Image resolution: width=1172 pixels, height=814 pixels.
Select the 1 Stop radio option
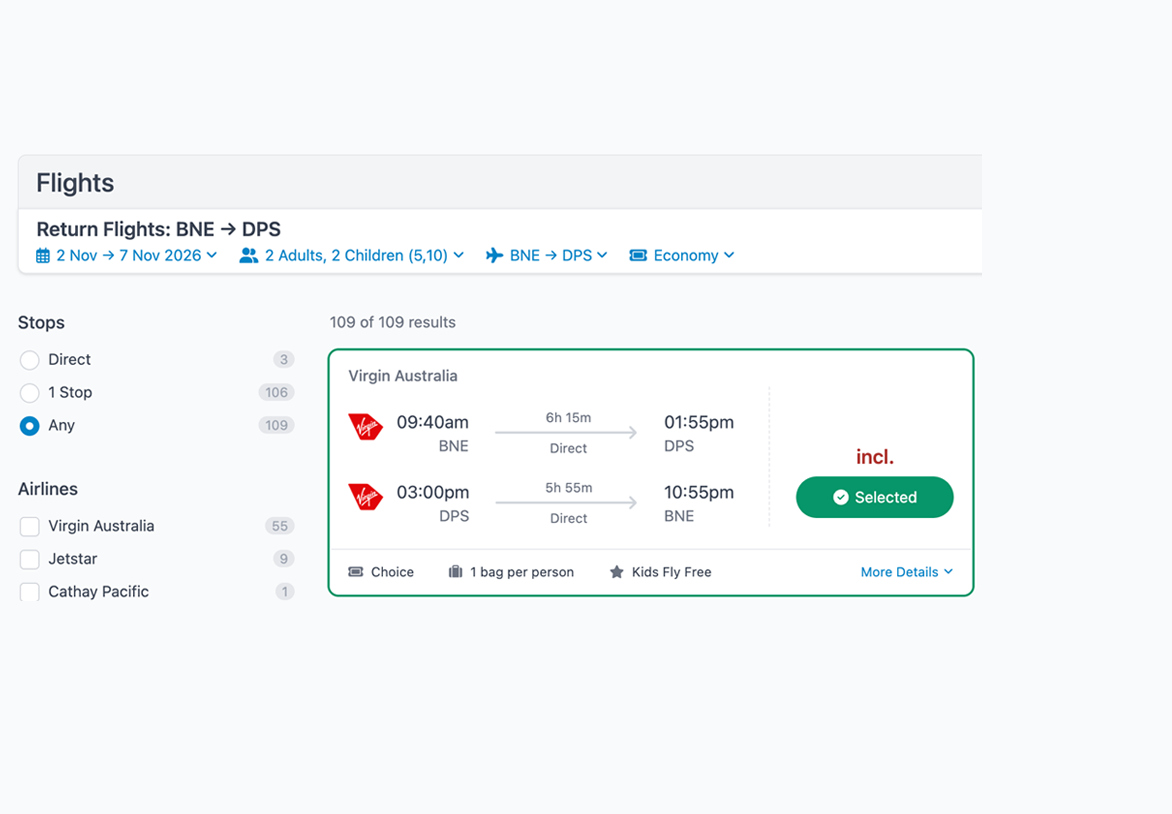click(x=30, y=393)
